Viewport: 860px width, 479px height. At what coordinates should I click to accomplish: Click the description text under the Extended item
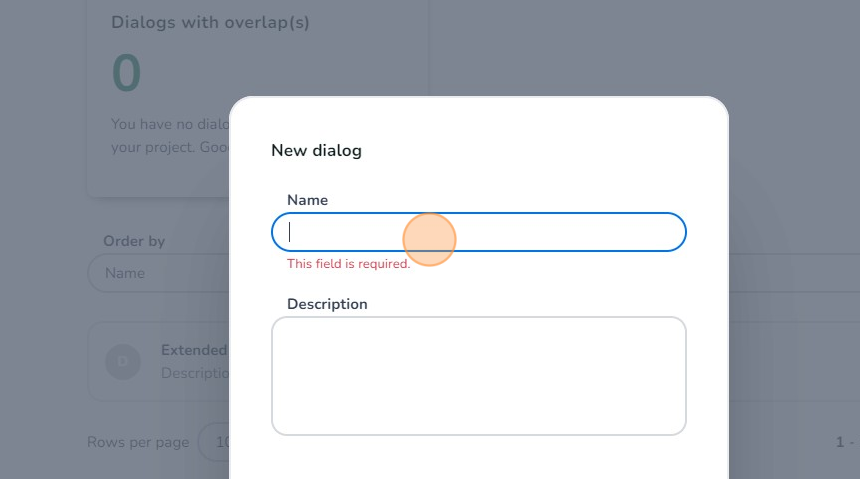195,373
